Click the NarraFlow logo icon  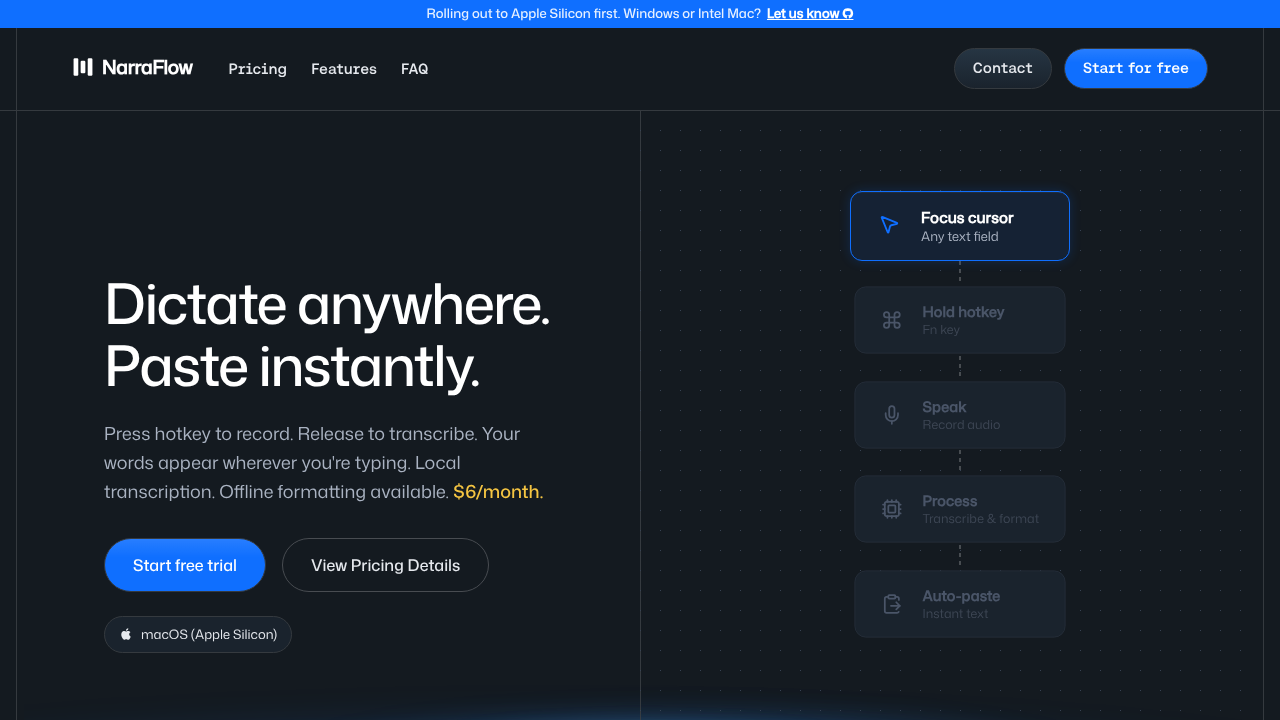click(x=83, y=67)
